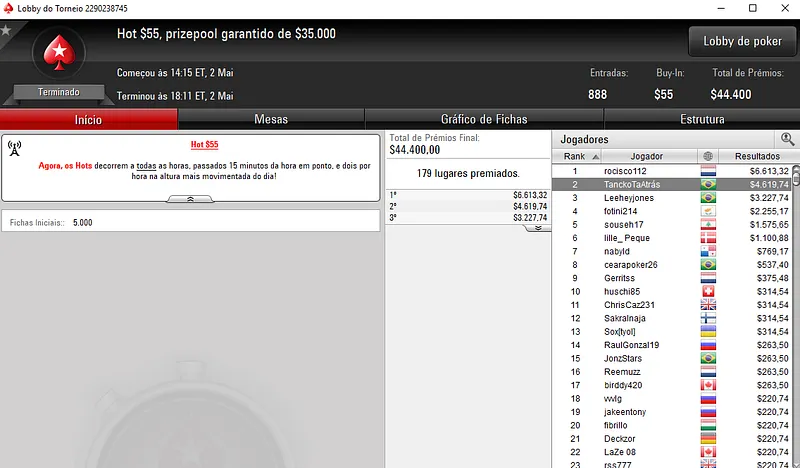Open the Gráfico de Fichas tab
Viewport: 800px width, 468px height.
[484, 119]
